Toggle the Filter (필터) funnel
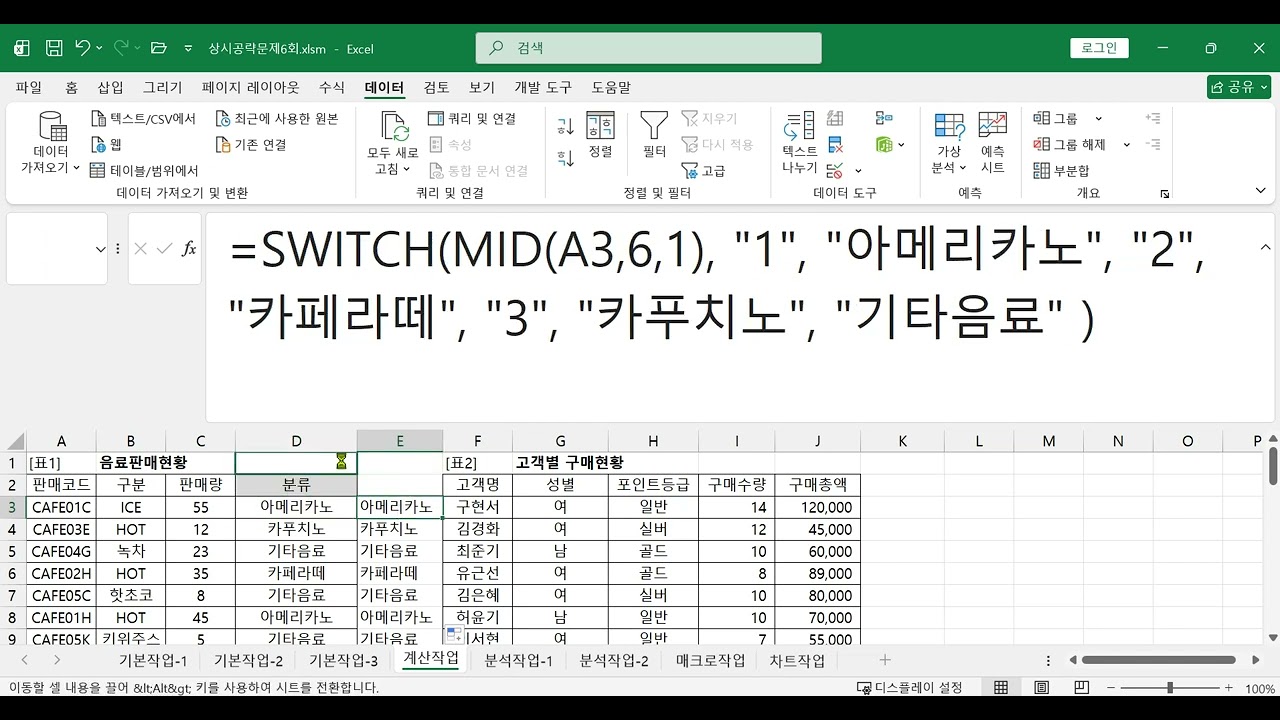Viewport: 1280px width, 720px height. (x=654, y=135)
